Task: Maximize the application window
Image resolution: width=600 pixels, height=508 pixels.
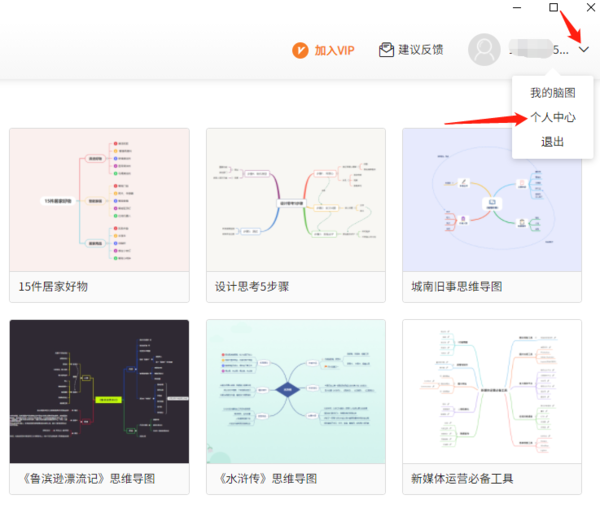Action: [554, 8]
